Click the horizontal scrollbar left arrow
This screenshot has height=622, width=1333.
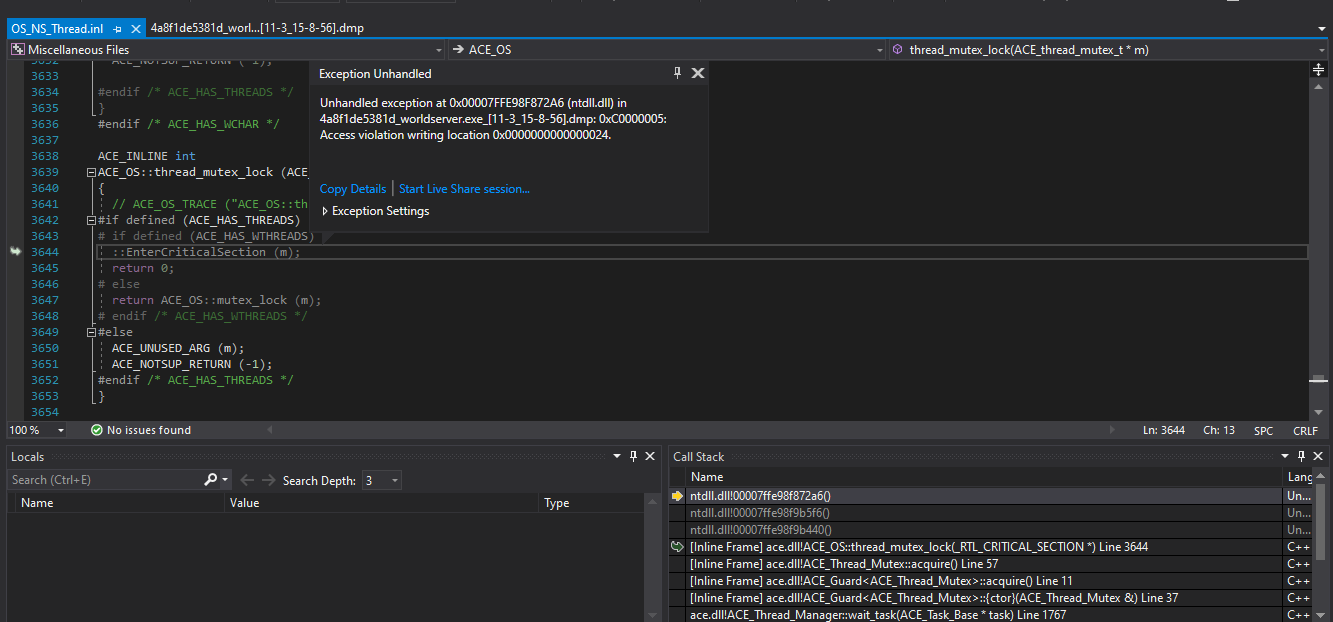tap(269, 430)
